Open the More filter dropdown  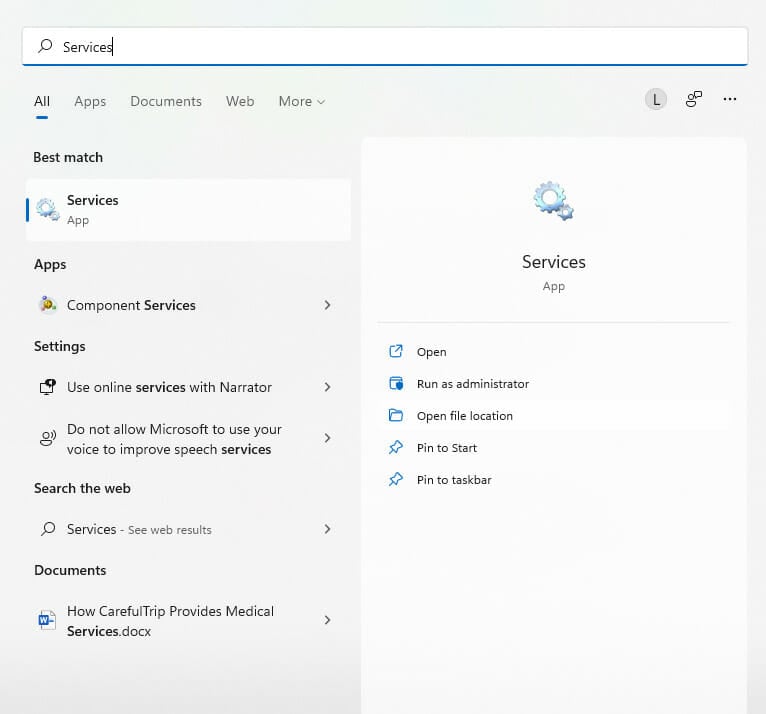pos(302,101)
